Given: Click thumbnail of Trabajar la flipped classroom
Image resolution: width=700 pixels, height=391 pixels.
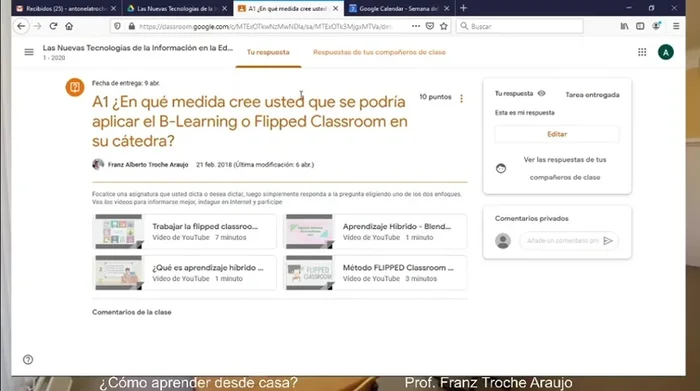Looking at the screenshot, I should click(118, 232).
